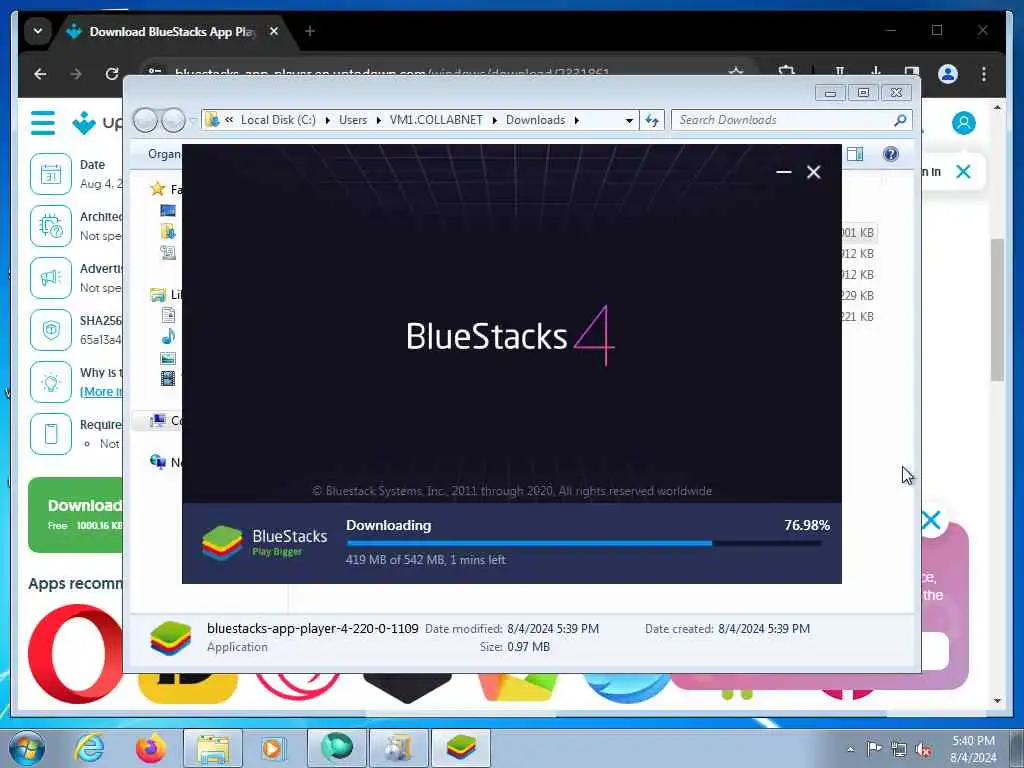Expand the arrow after Users in breadcrumb

378,120
